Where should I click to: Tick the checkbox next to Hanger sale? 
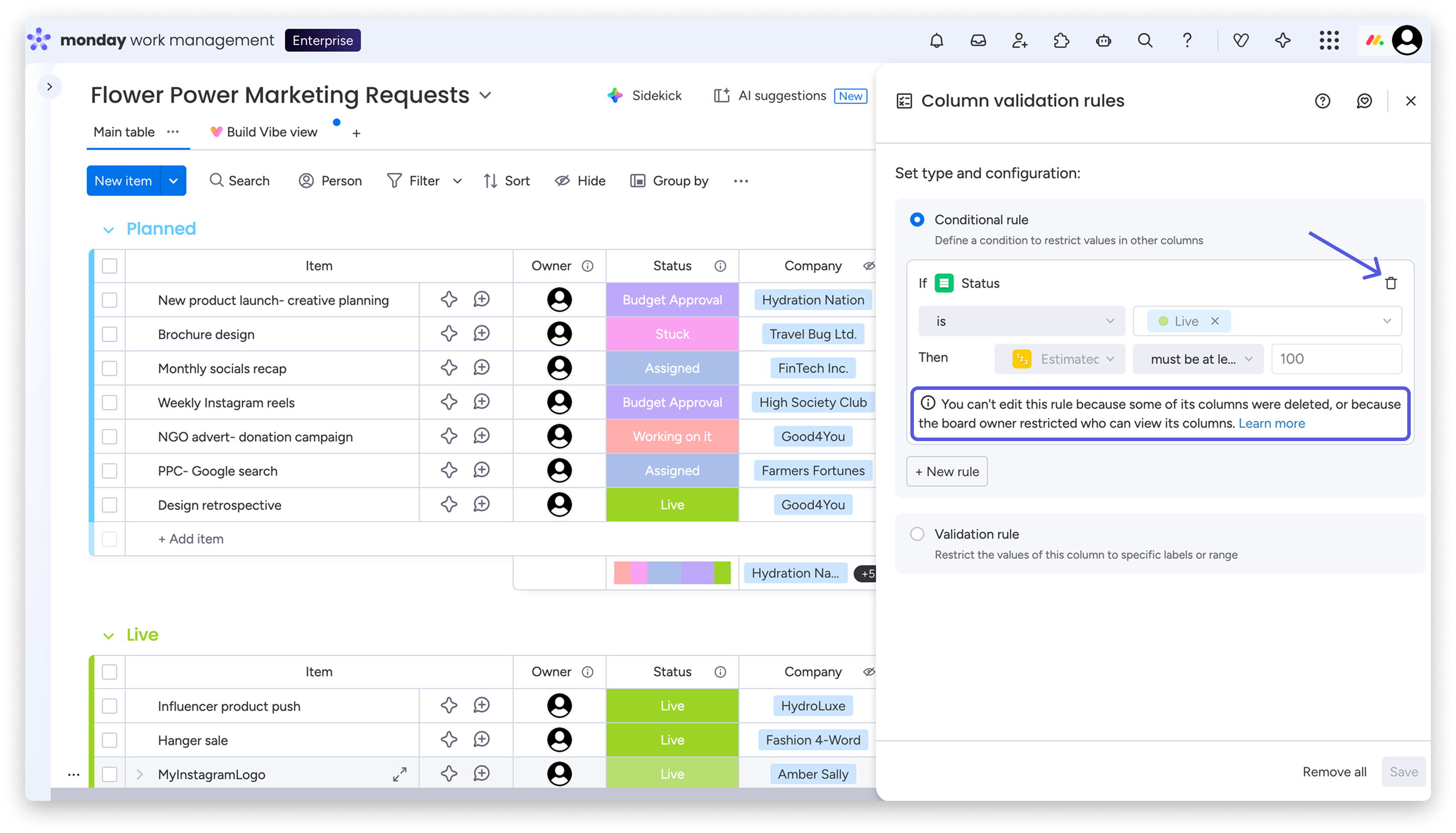click(109, 740)
